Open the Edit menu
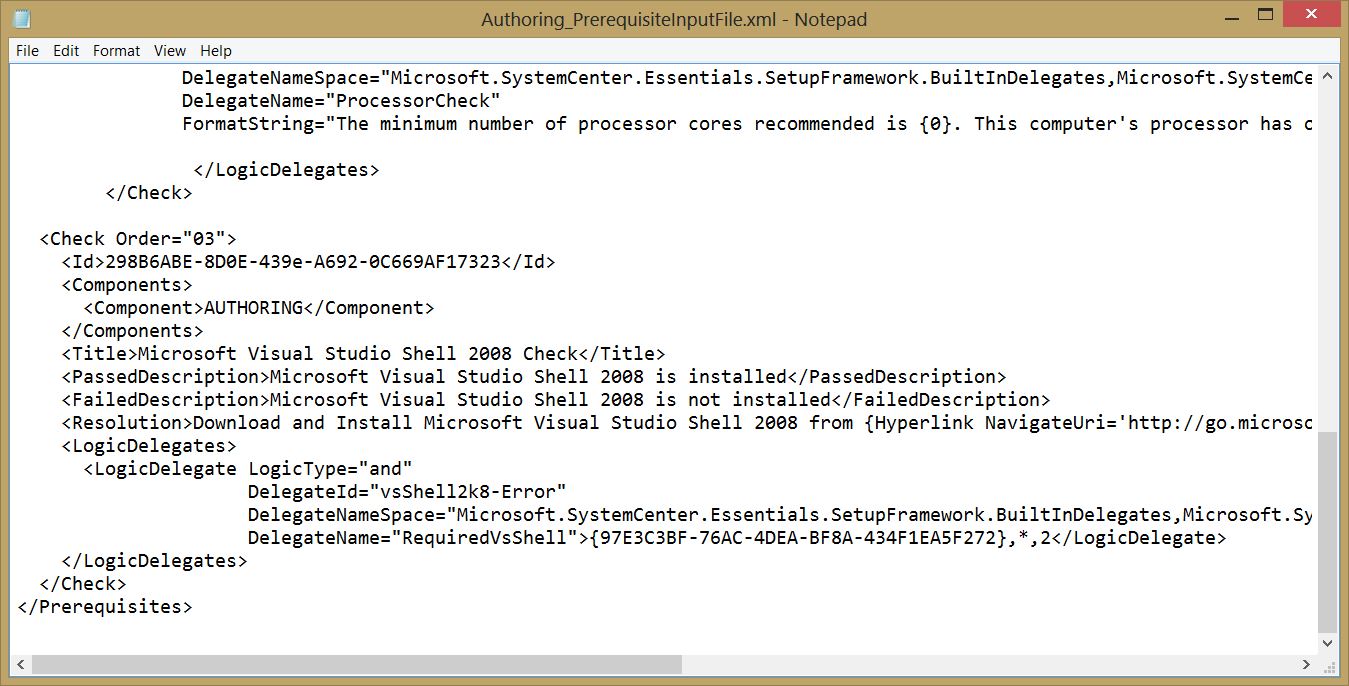The image size is (1349, 686). click(x=66, y=51)
